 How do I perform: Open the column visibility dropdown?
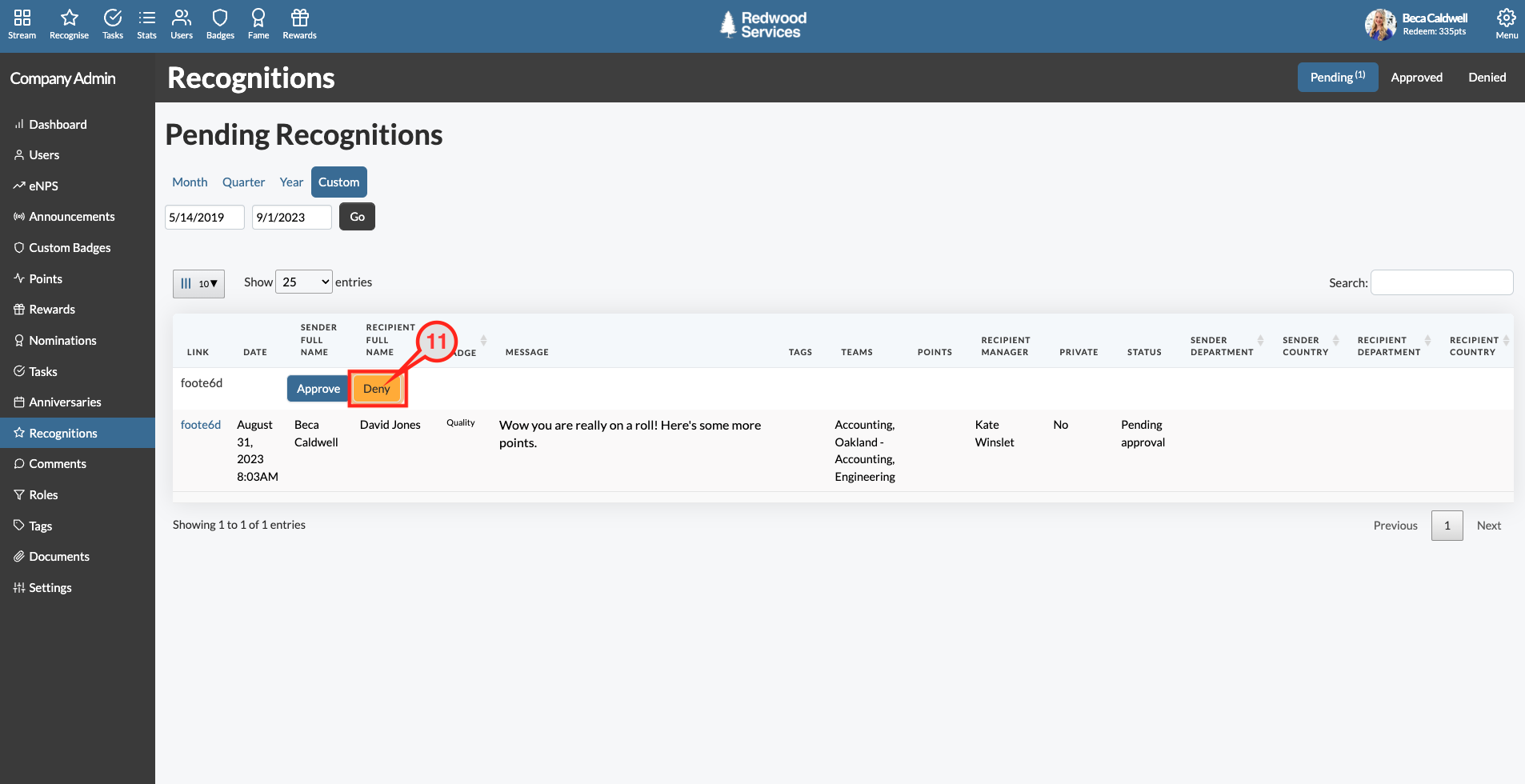(198, 283)
